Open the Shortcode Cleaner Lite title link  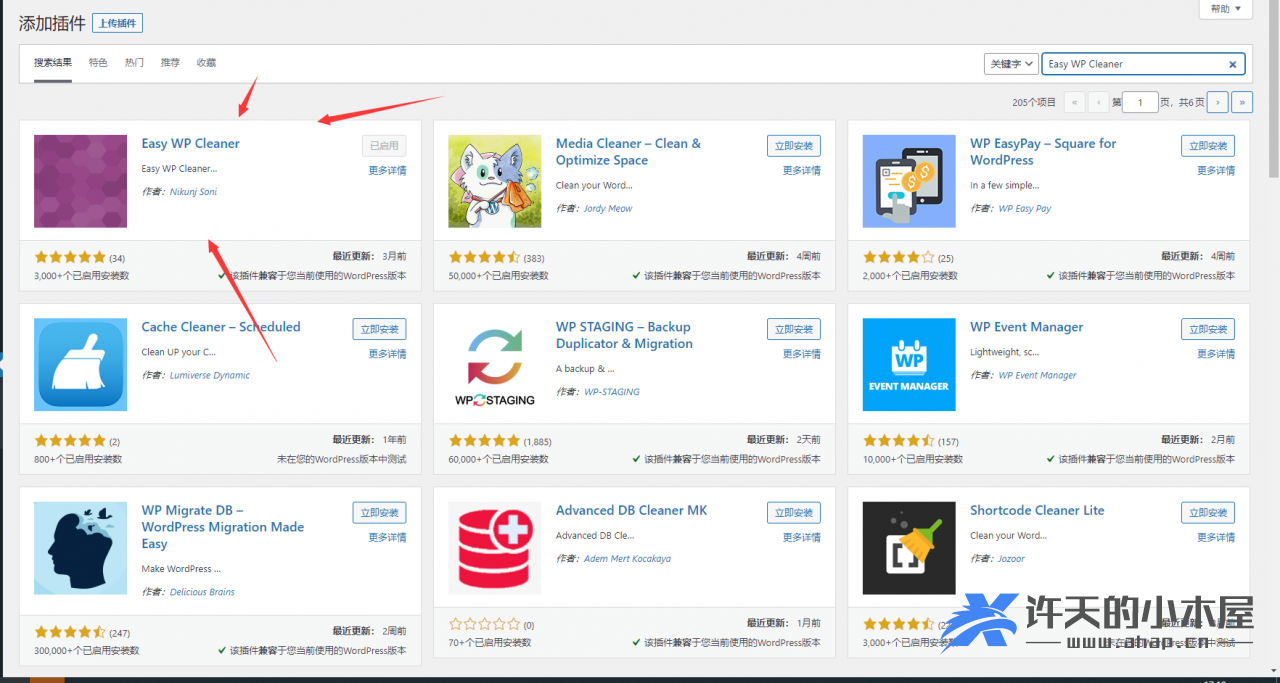click(x=1037, y=510)
